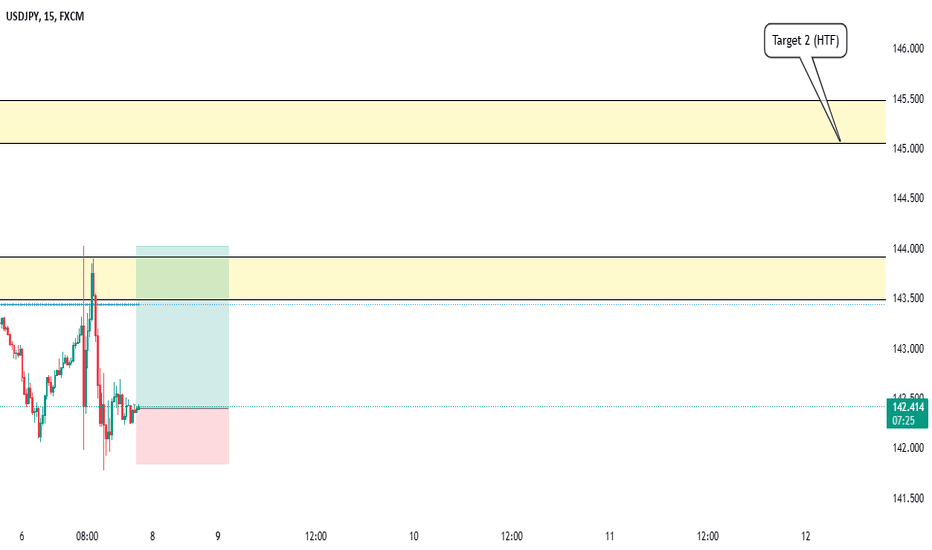This screenshot has width=932, height=550.
Task: Click the 141.500 price axis label
Action: tap(908, 498)
